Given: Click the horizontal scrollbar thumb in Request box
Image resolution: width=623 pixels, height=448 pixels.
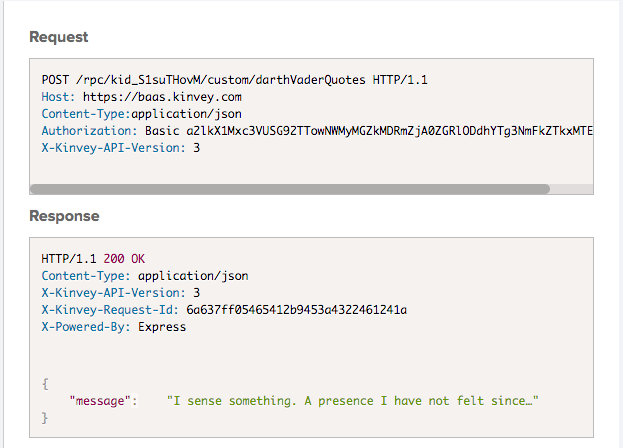Looking at the screenshot, I should pos(290,188).
